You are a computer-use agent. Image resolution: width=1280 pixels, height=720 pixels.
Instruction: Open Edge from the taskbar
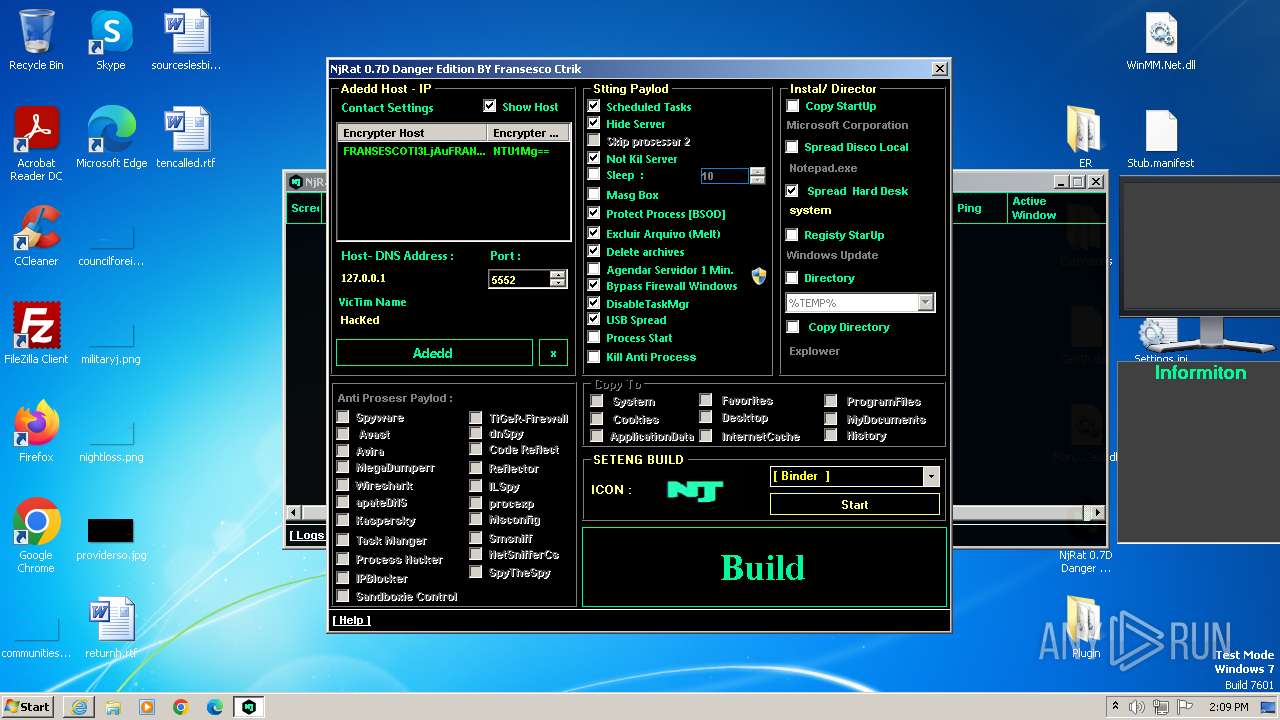pyautogui.click(x=215, y=707)
